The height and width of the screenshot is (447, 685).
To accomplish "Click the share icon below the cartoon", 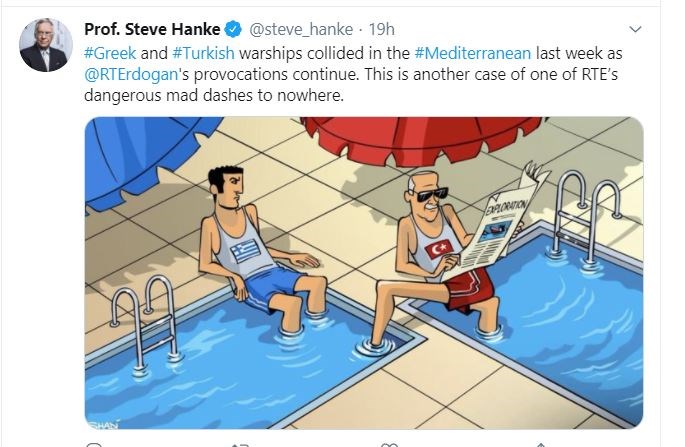I will (540, 444).
